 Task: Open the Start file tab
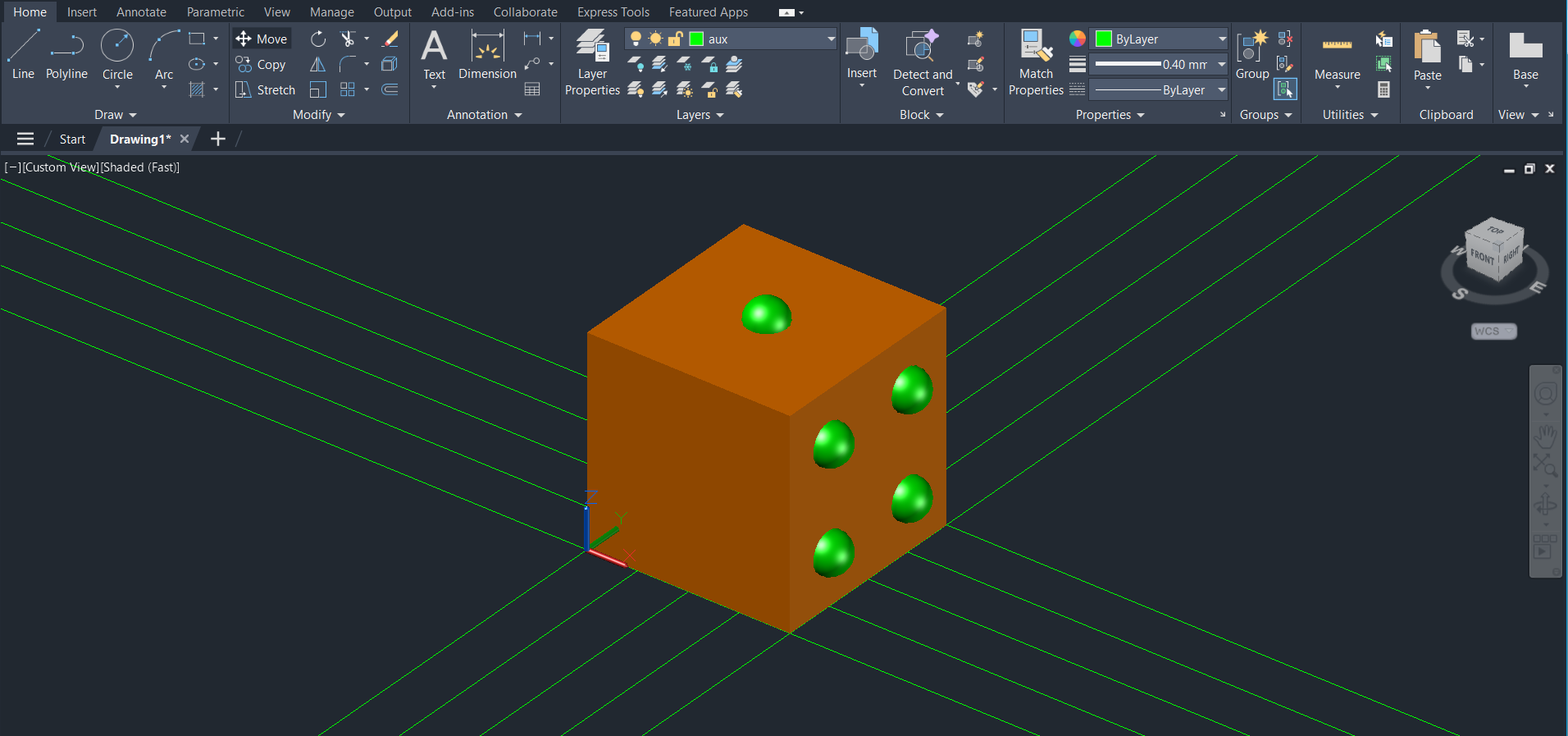coord(72,139)
